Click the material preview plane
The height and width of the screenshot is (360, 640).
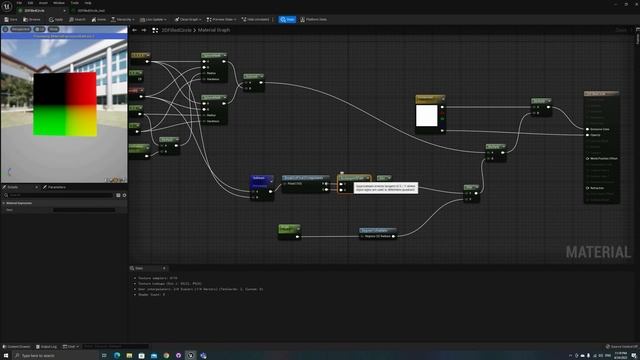(x=64, y=104)
